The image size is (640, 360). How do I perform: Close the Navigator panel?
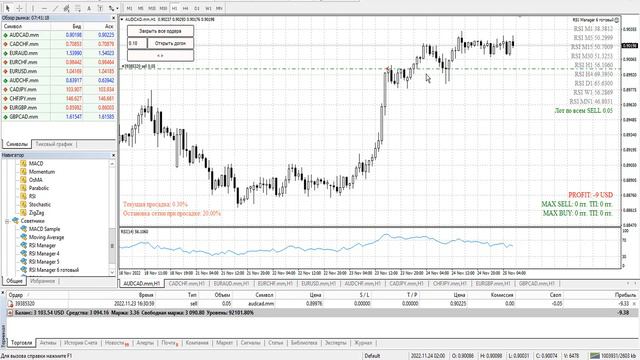[113, 155]
